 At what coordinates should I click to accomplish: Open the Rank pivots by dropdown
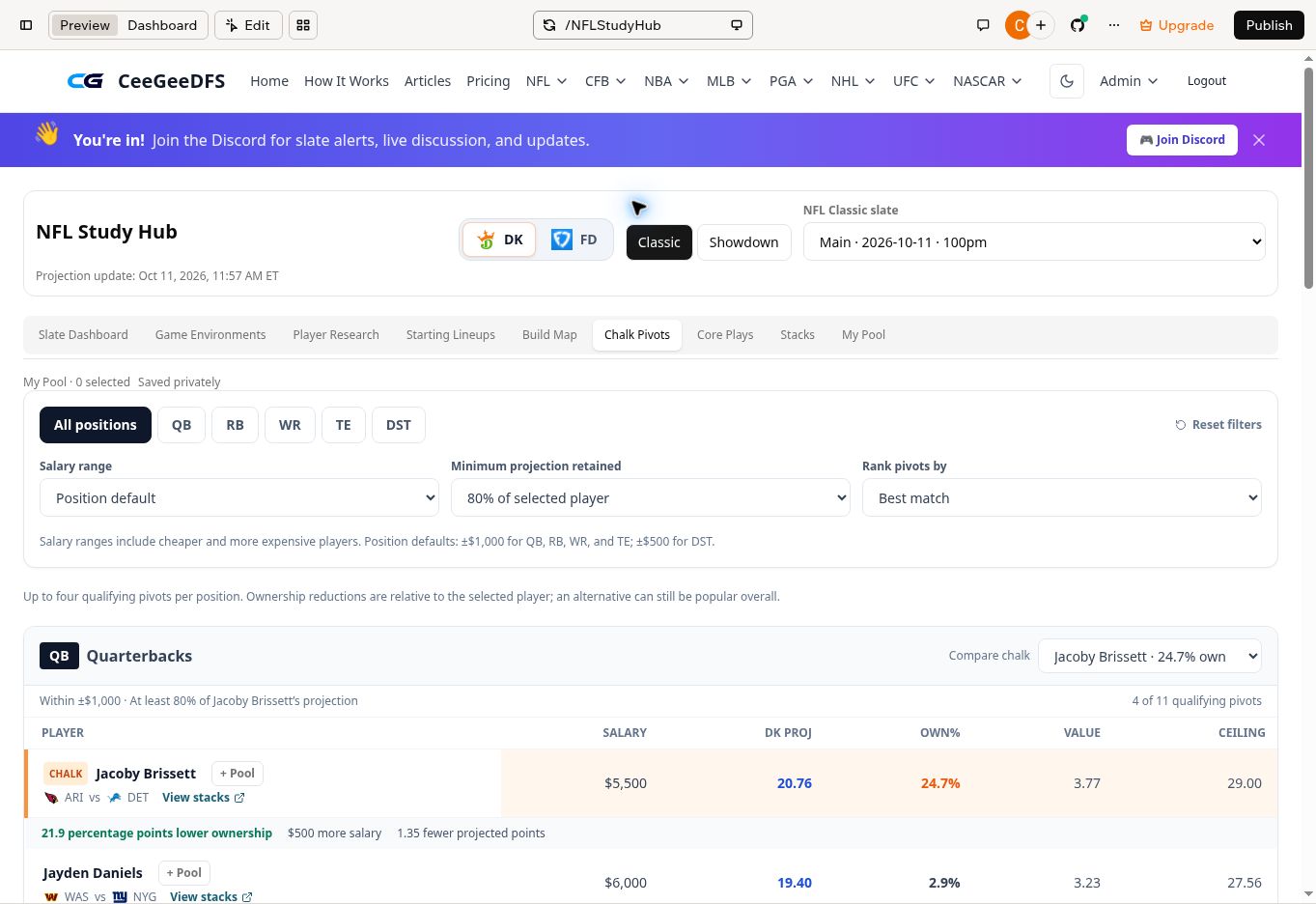[1062, 498]
